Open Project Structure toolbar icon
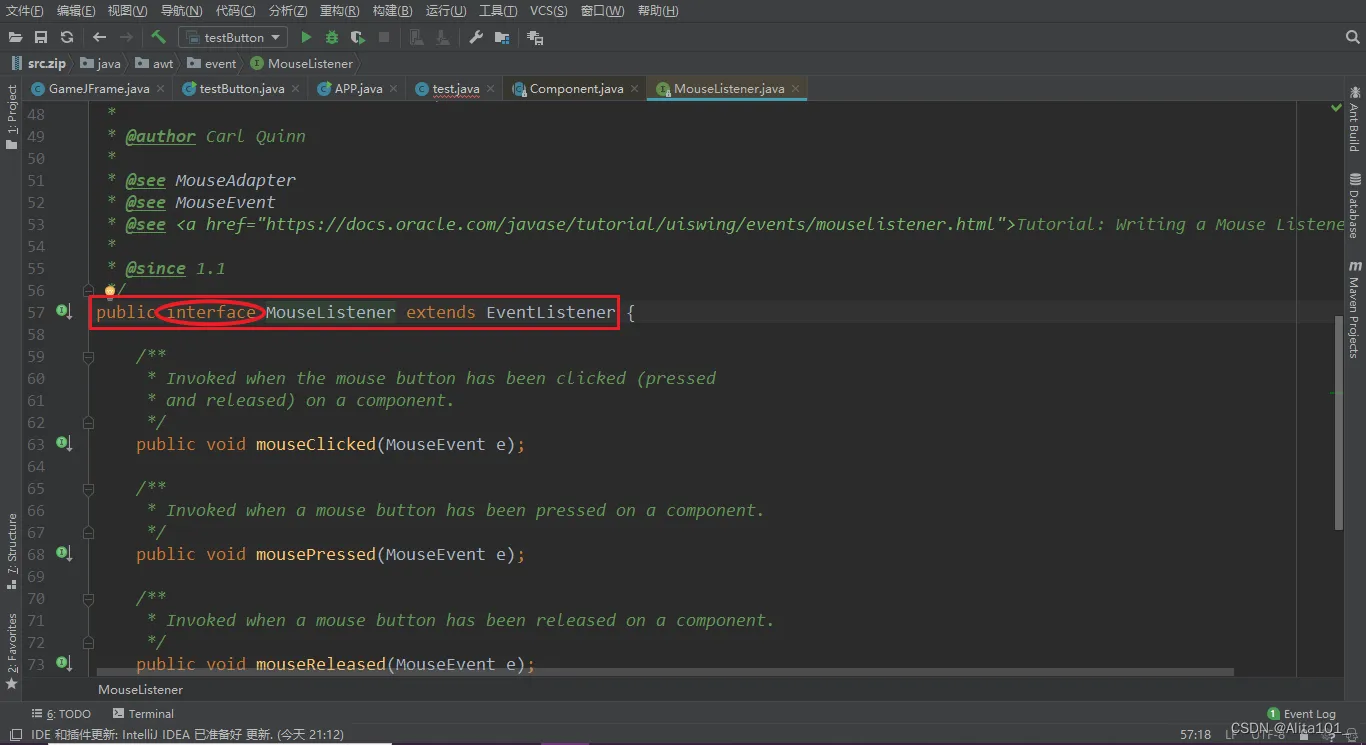The image size is (1366, 745). click(x=502, y=37)
